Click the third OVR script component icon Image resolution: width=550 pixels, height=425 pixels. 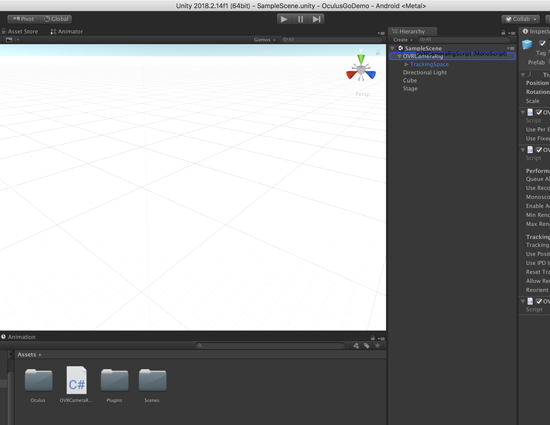pyautogui.click(x=530, y=301)
